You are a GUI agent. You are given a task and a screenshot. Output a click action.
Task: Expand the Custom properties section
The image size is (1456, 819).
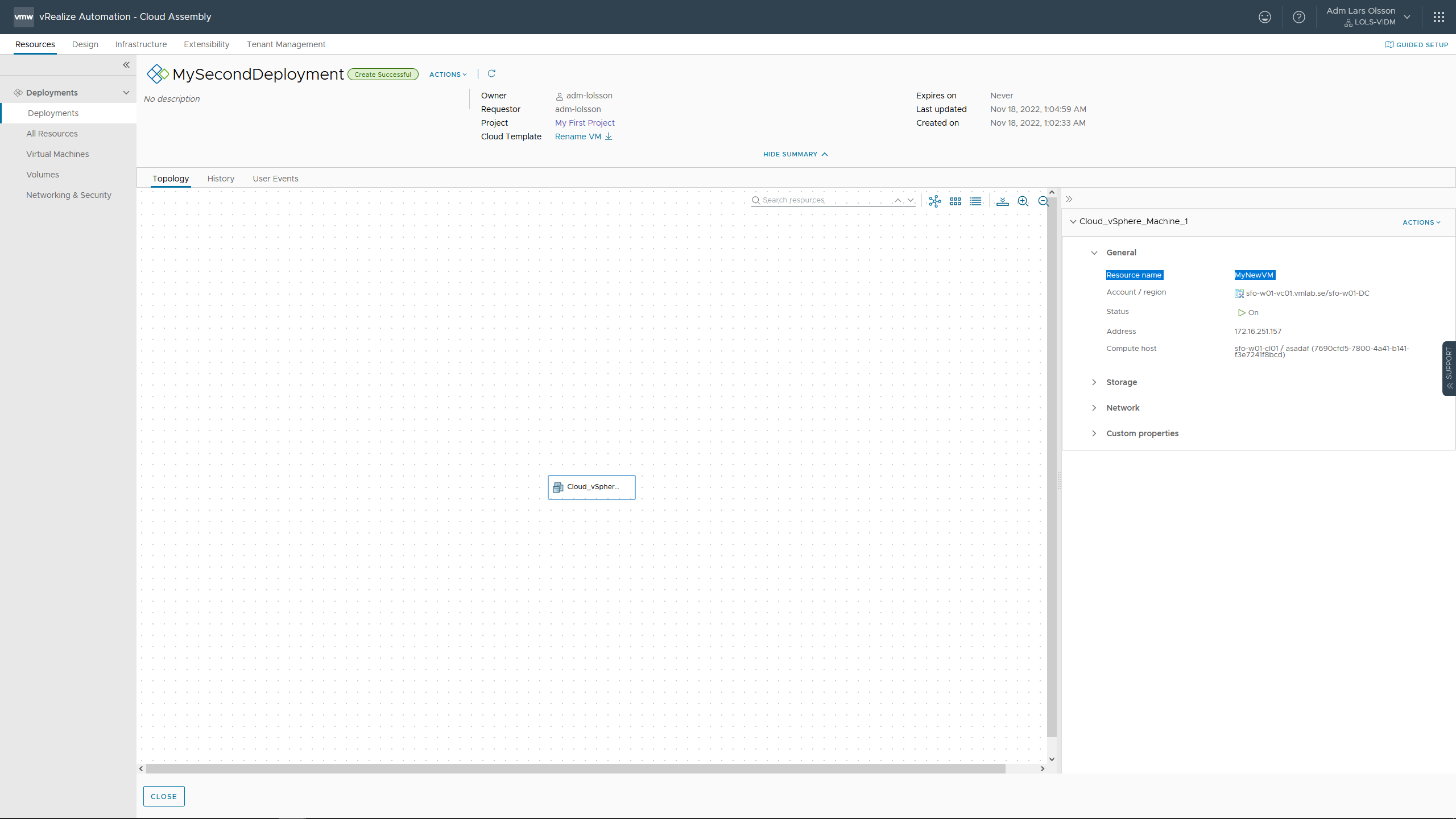click(x=1094, y=433)
